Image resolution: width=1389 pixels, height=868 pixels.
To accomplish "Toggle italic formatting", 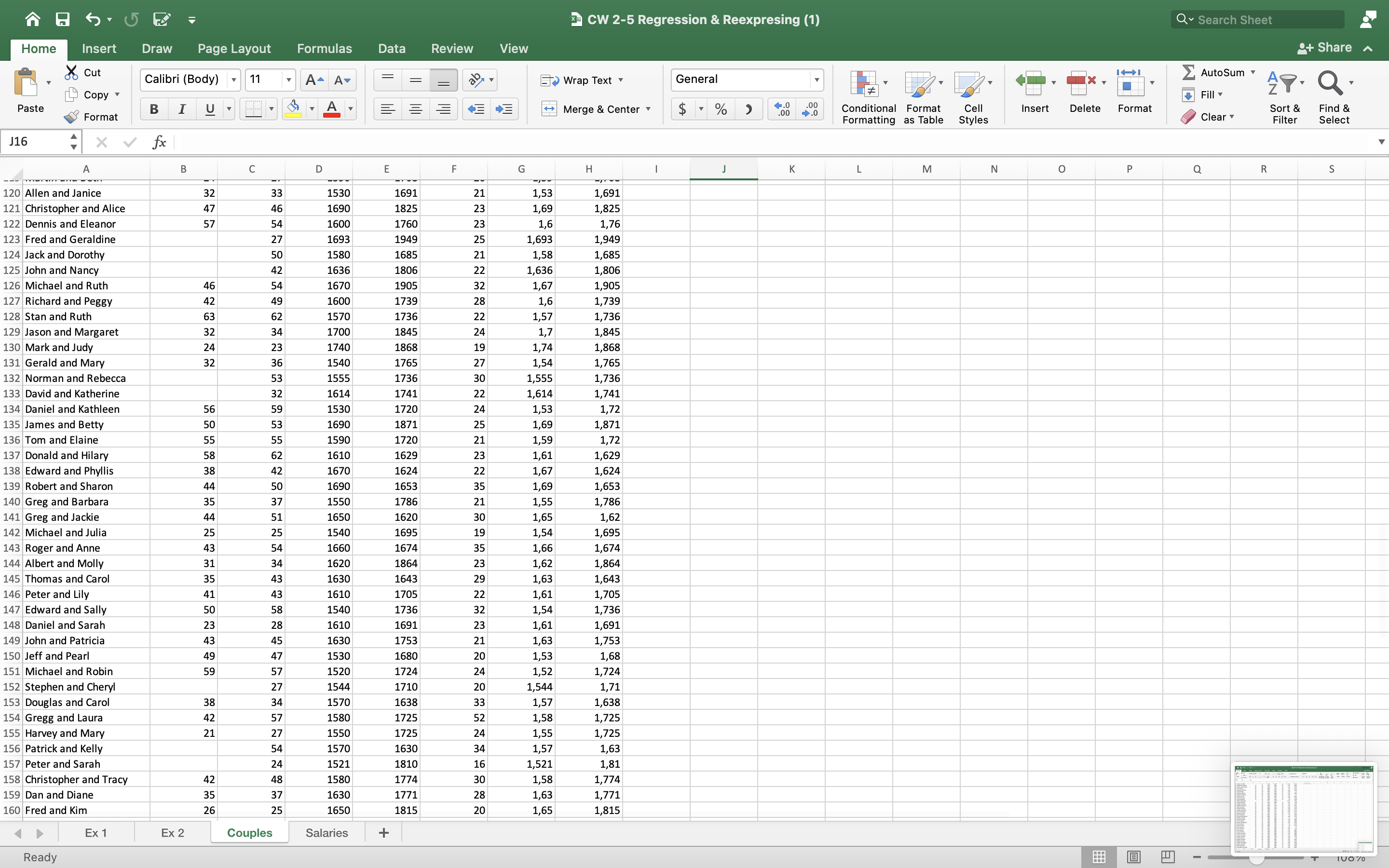I will pyautogui.click(x=181, y=108).
